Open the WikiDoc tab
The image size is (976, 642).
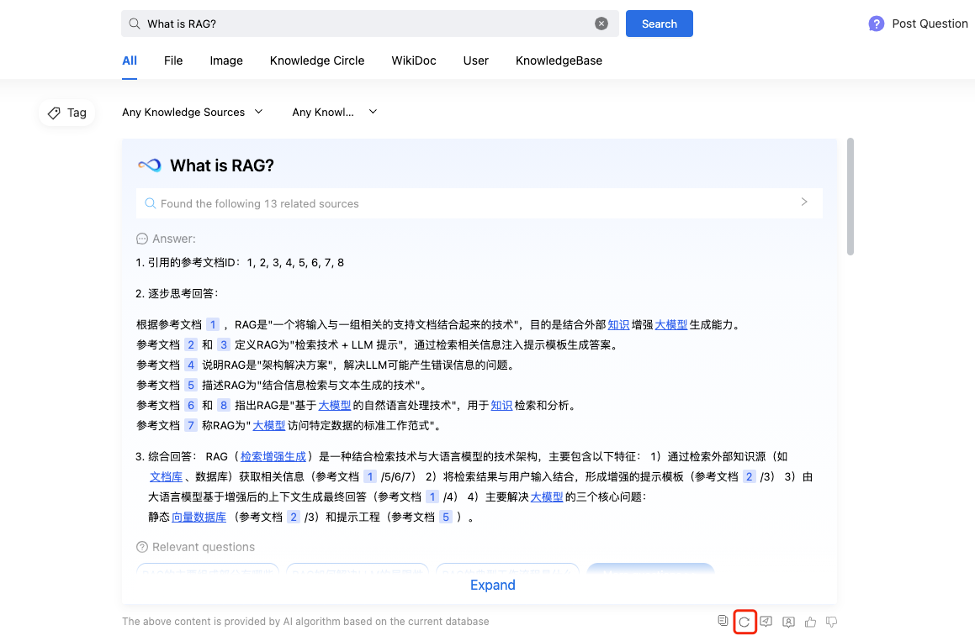point(413,61)
